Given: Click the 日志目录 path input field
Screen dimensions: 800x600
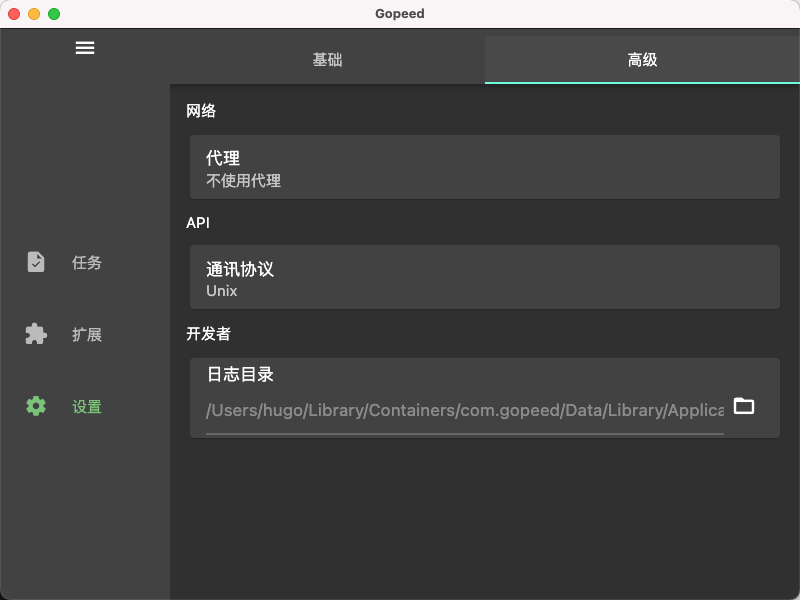Looking at the screenshot, I should tap(464, 410).
